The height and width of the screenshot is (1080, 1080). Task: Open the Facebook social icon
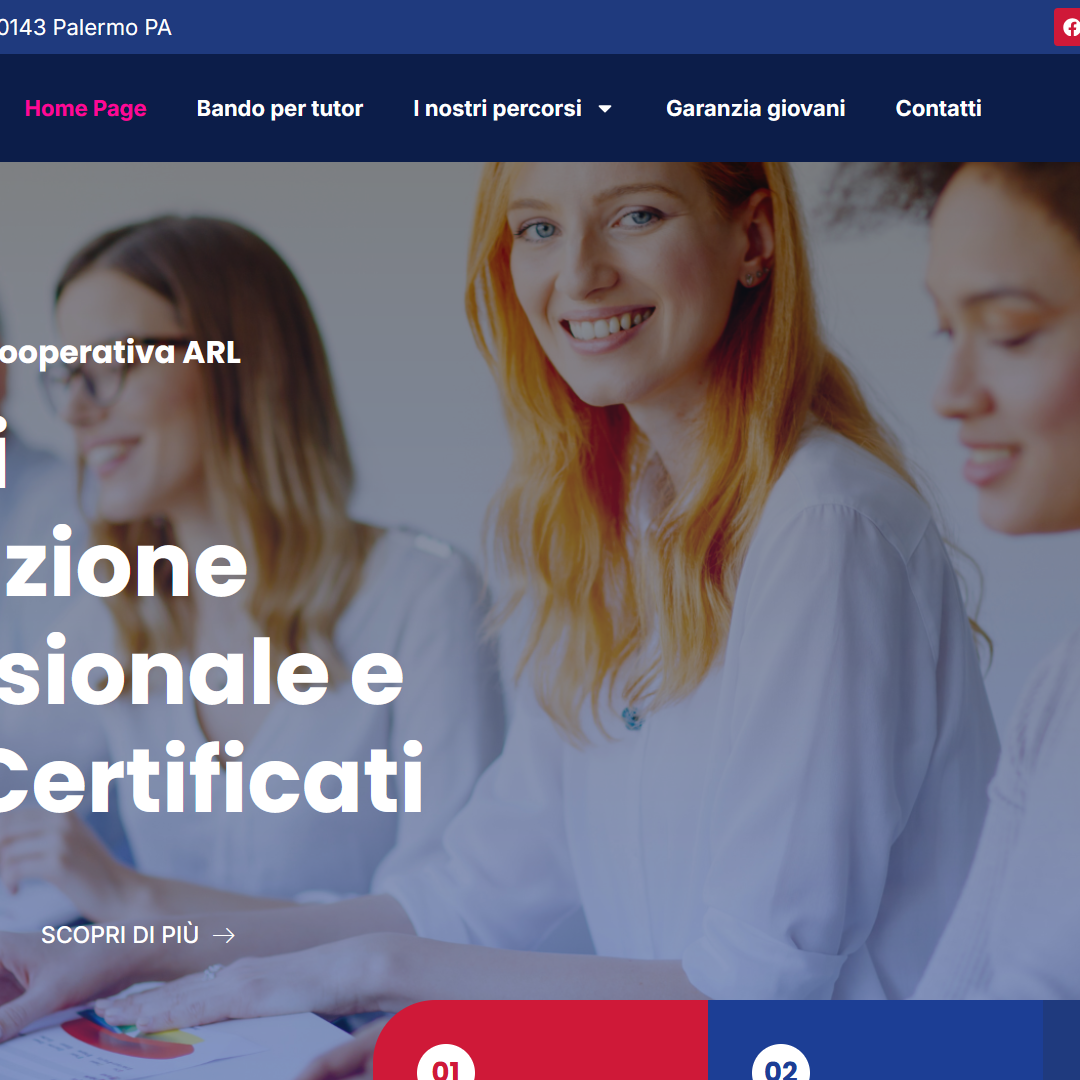pos(1068,27)
